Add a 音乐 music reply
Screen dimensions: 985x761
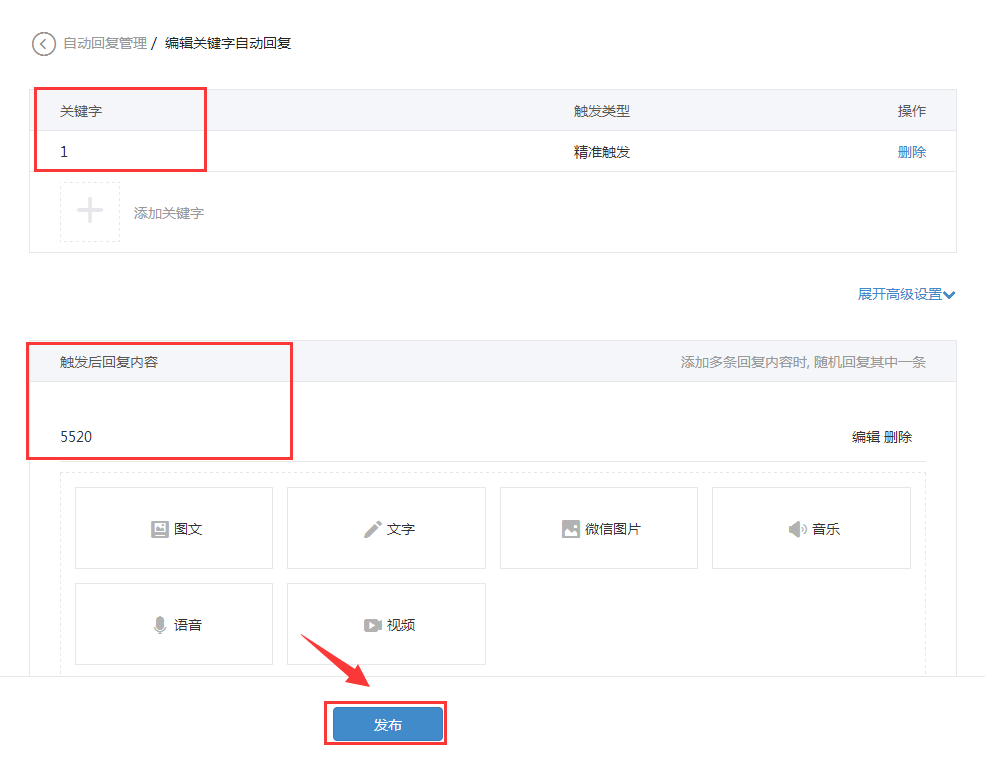pos(811,528)
